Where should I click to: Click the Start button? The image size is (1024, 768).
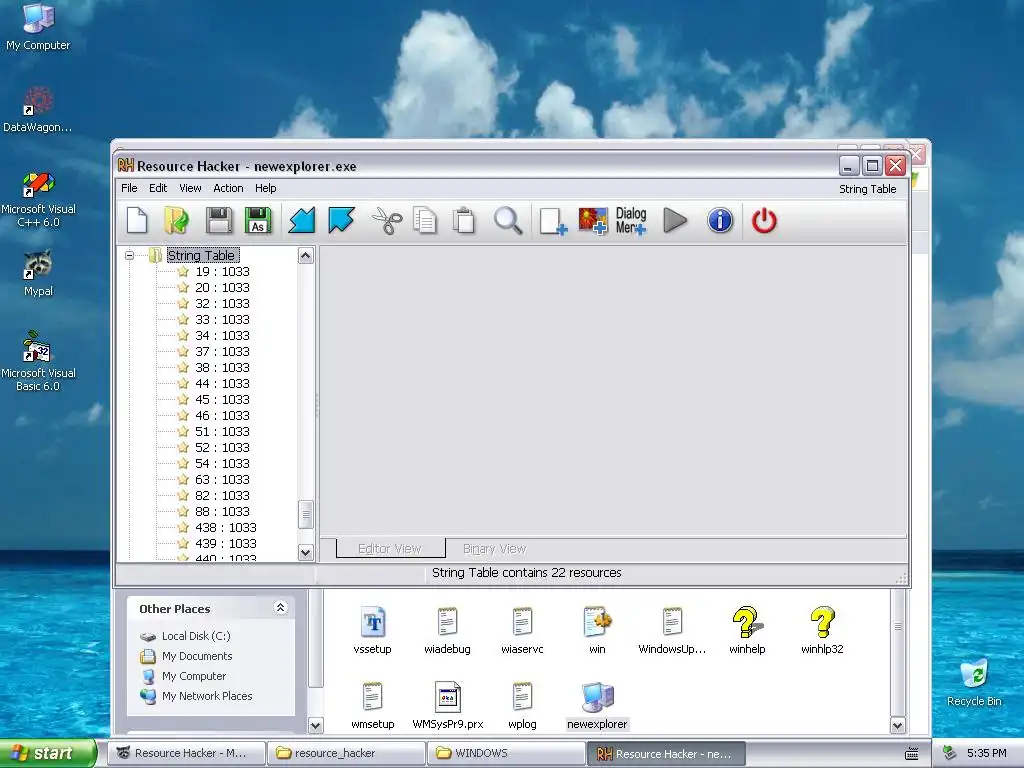pyautogui.click(x=48, y=753)
